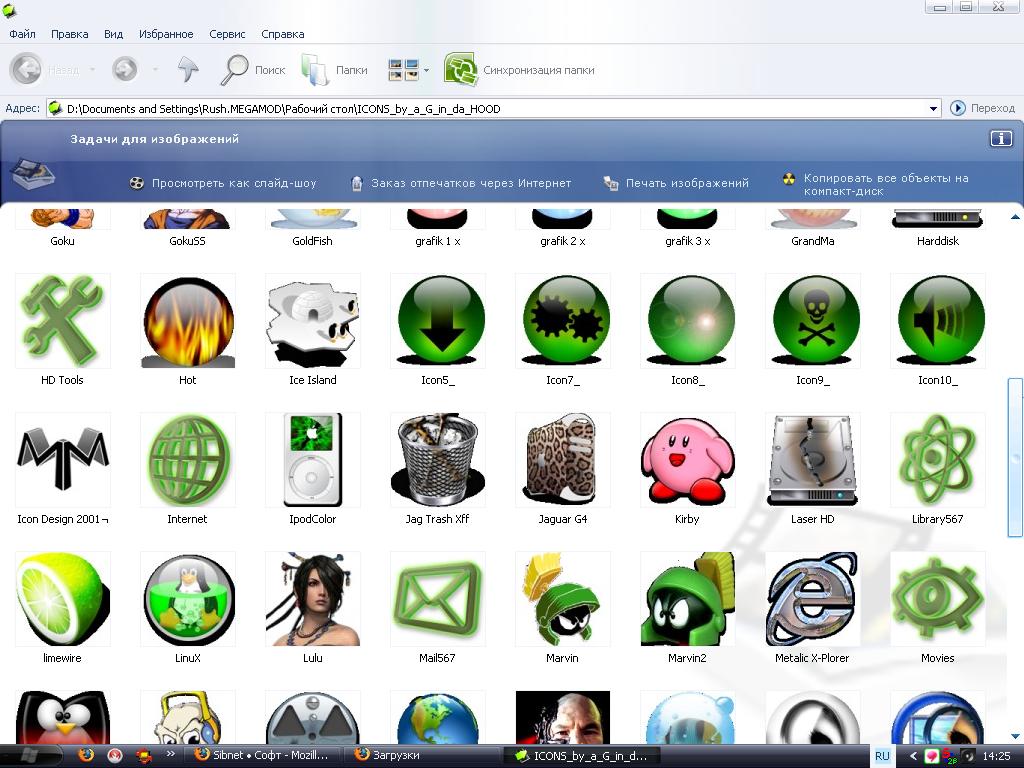
Task: Launch Firefox from quick launch bar
Action: (x=86, y=756)
